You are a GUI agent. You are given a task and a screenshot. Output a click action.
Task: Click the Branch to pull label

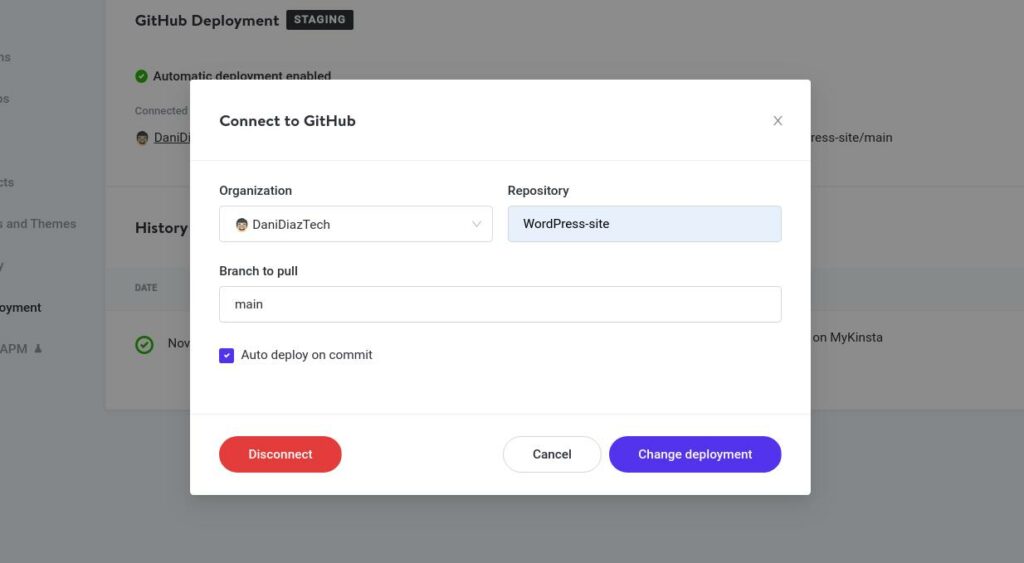tap(259, 271)
